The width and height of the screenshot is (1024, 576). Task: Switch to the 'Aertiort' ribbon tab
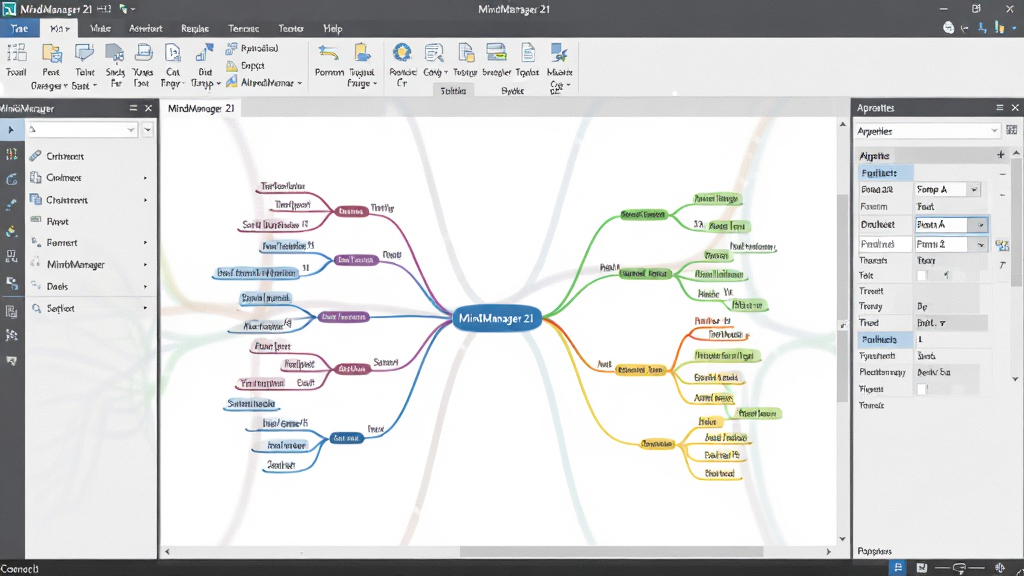click(x=145, y=28)
